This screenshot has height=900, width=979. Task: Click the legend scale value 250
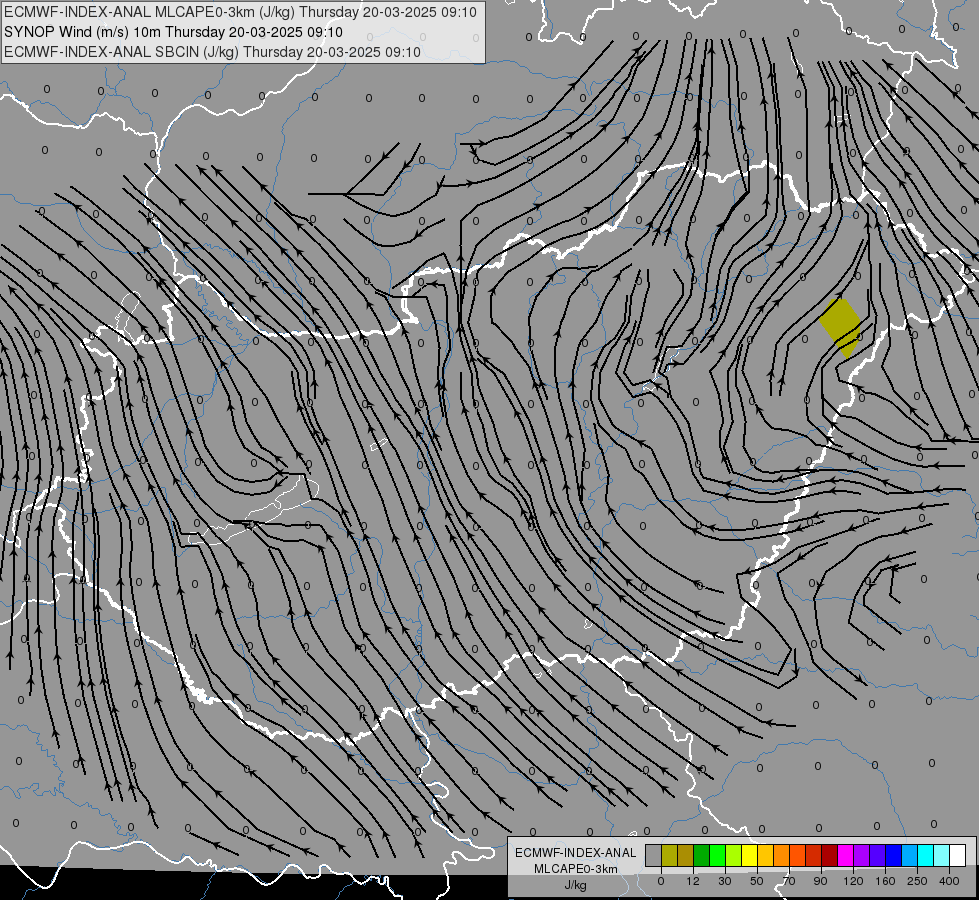tap(917, 881)
